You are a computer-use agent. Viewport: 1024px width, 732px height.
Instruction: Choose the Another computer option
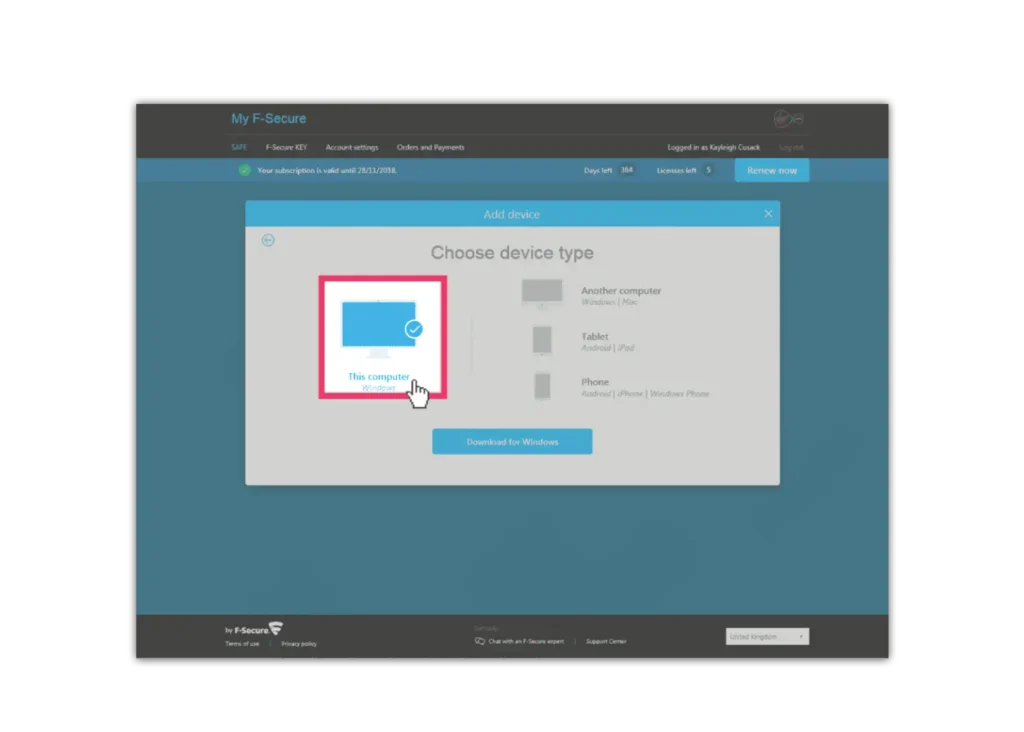592,294
